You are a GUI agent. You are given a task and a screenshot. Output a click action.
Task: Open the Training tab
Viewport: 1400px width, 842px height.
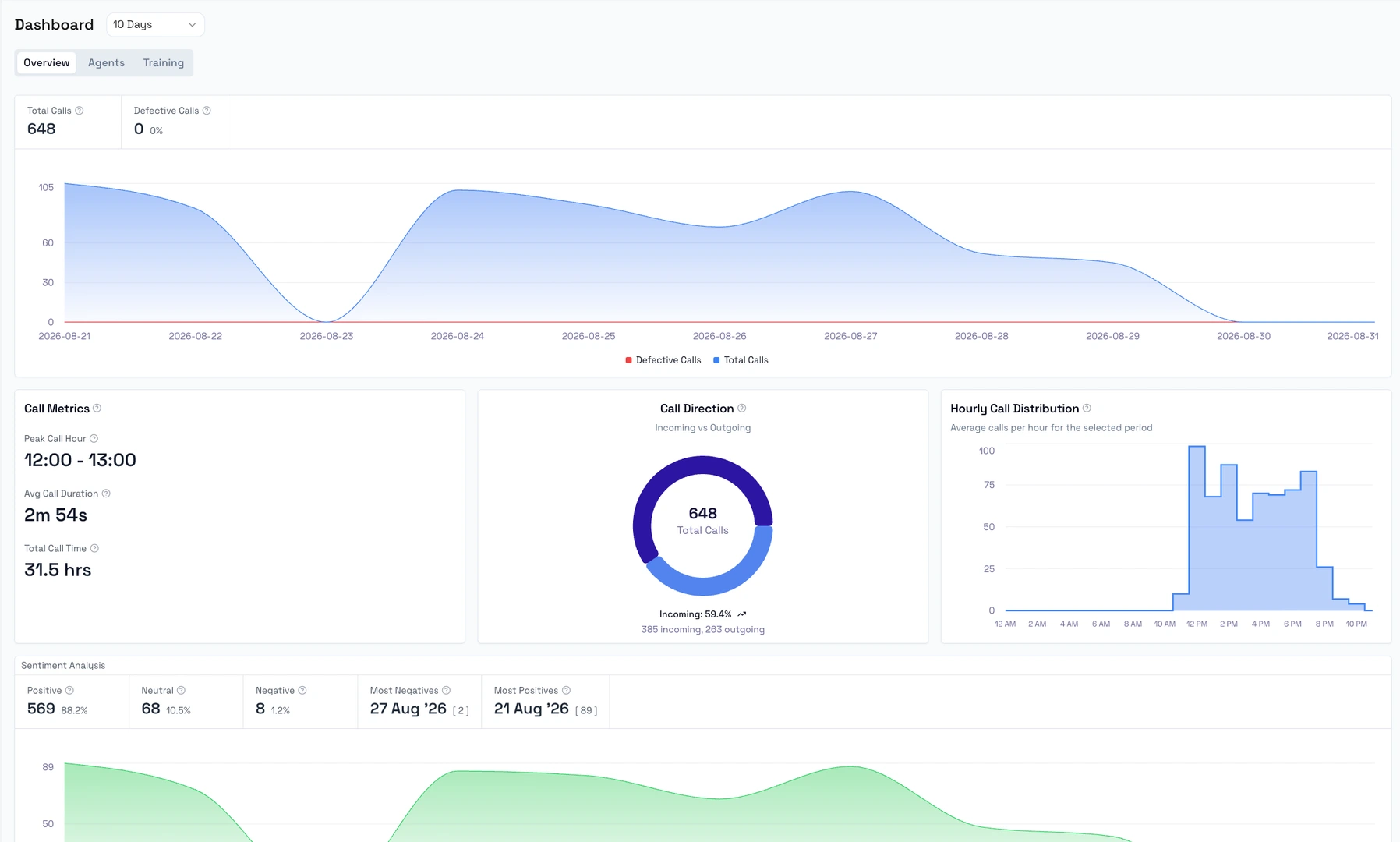[164, 63]
